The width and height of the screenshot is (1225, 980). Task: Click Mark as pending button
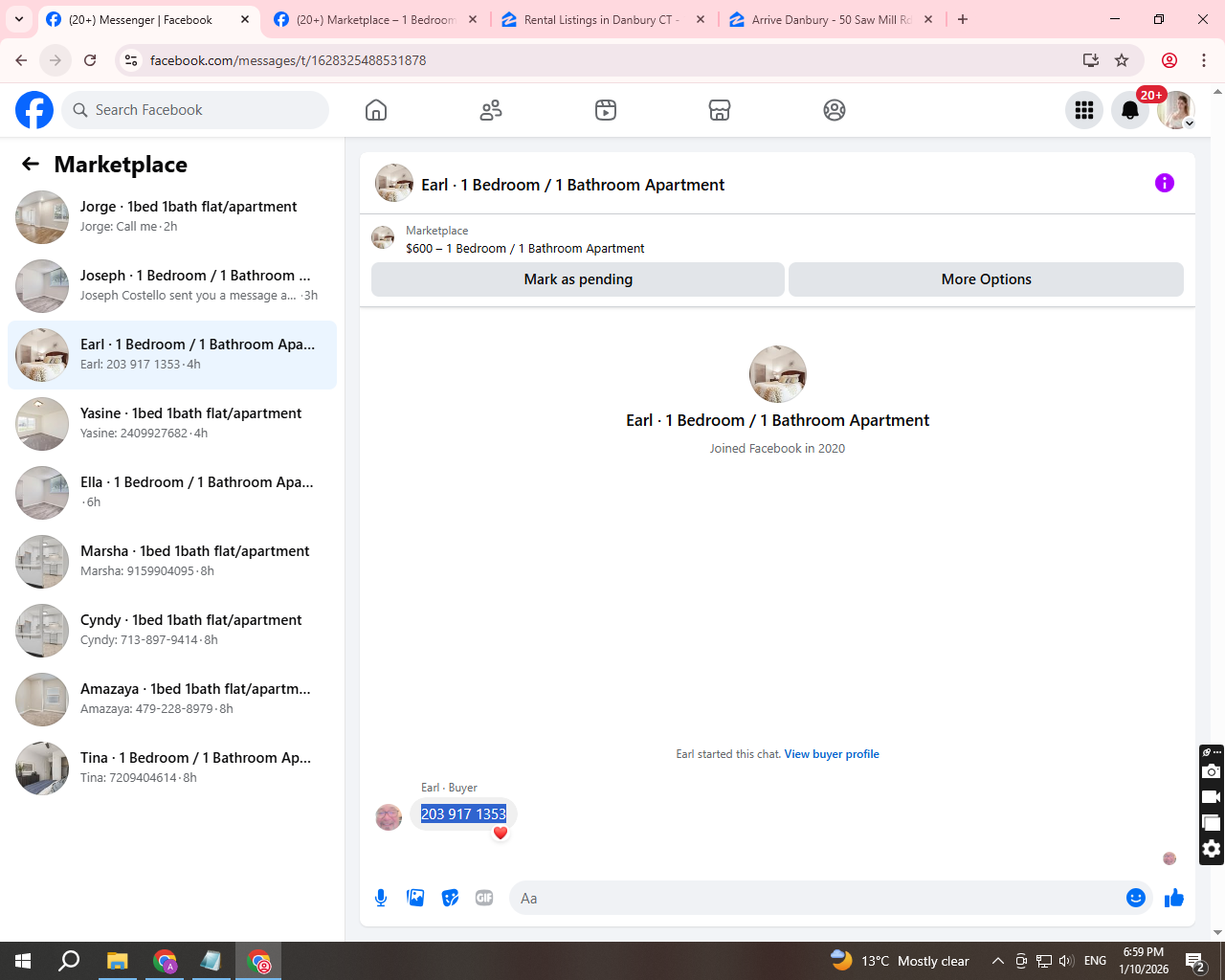click(x=578, y=279)
